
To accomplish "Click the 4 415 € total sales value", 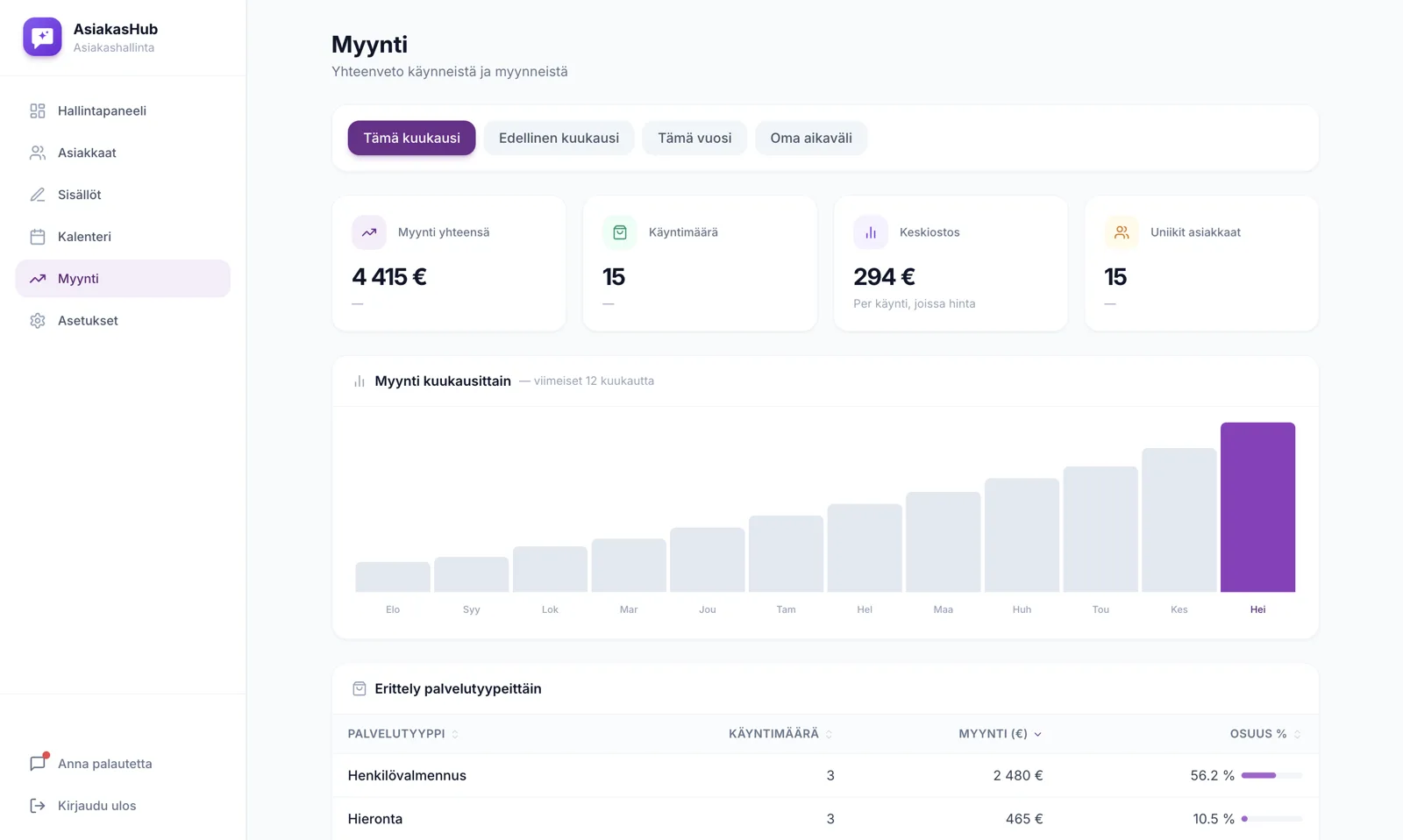I will pyautogui.click(x=389, y=277).
